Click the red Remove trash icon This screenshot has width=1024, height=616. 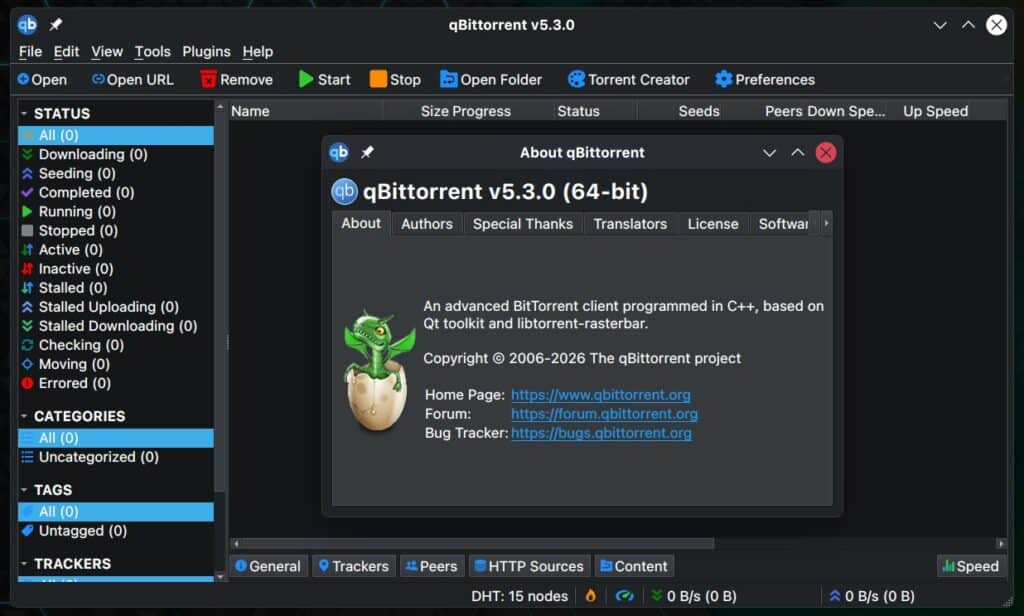tap(208, 79)
